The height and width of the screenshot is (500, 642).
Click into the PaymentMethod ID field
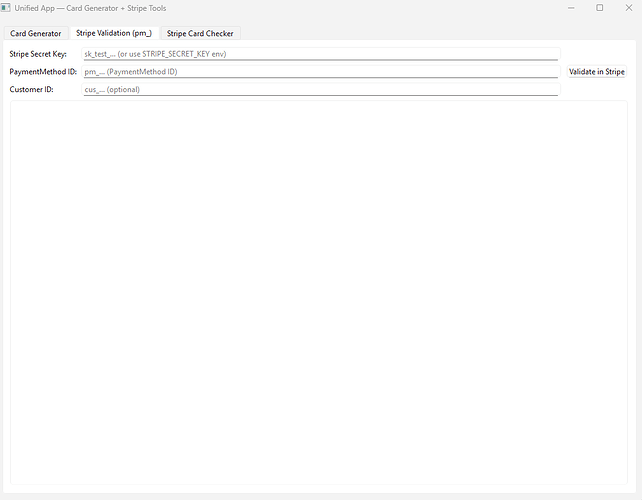pyautogui.click(x=320, y=72)
